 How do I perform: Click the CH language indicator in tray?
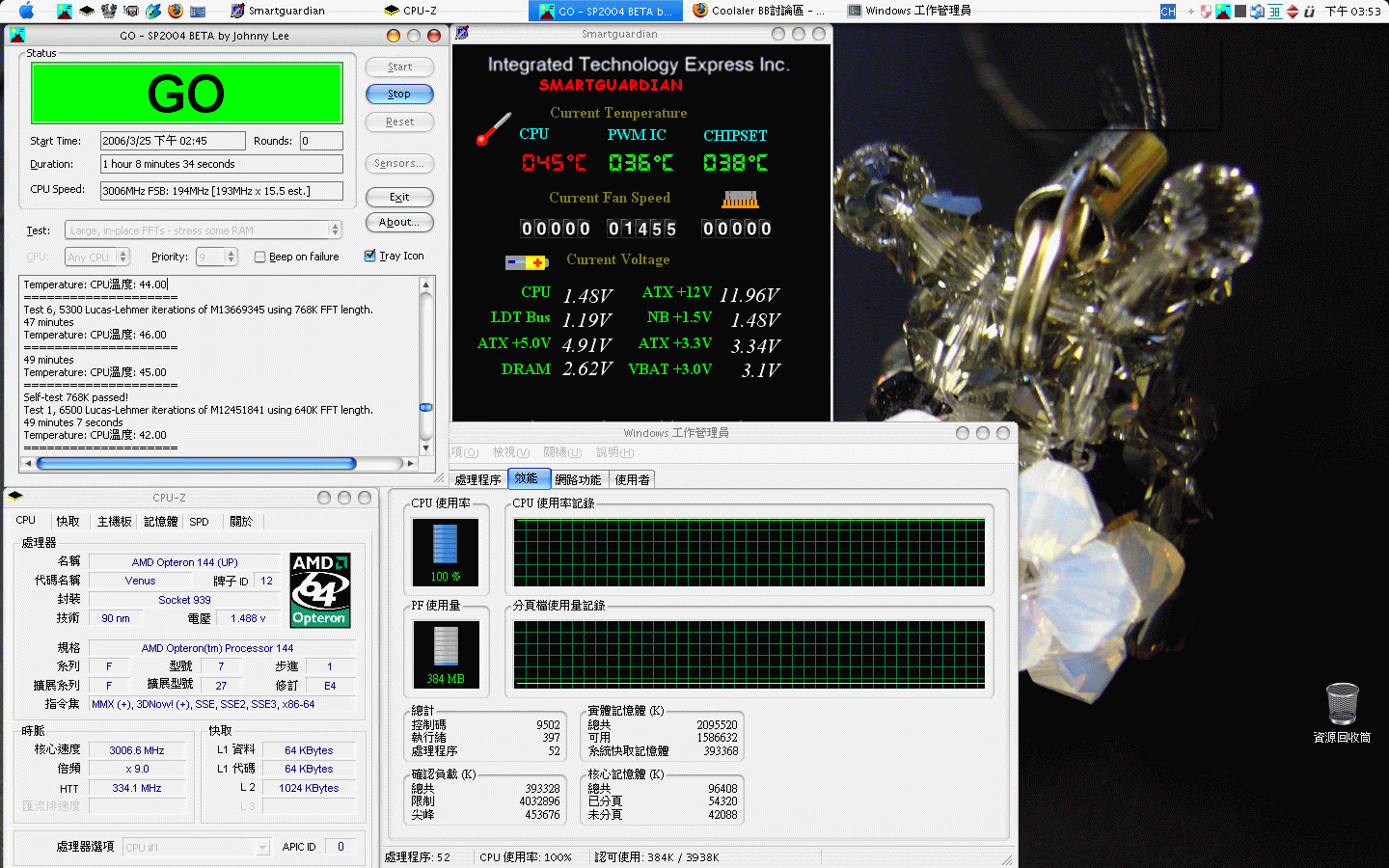(x=1168, y=12)
